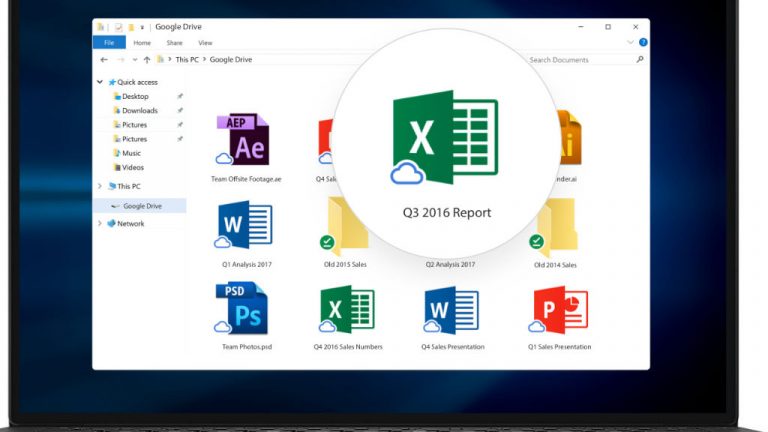This screenshot has height=432, width=768.
Task: Switch to the Home ribbon tab
Action: click(142, 43)
